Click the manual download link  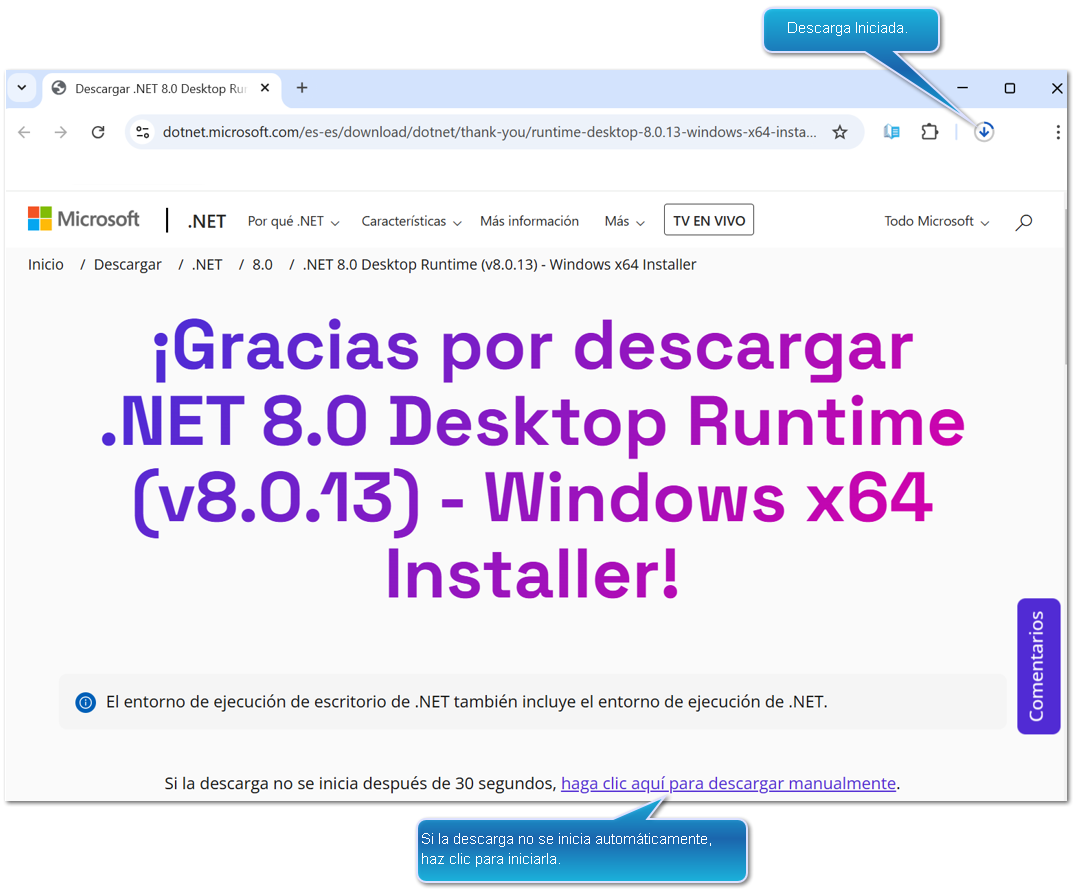(729, 783)
